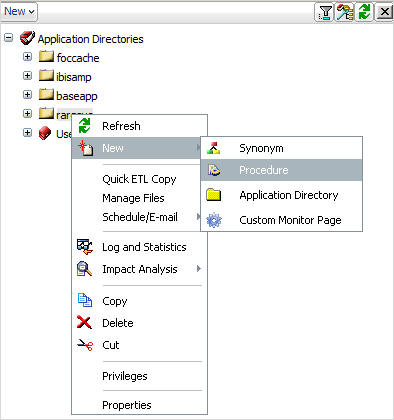Click the ibisamp folder icon
Screen dimensions: 394x420
click(x=46, y=75)
